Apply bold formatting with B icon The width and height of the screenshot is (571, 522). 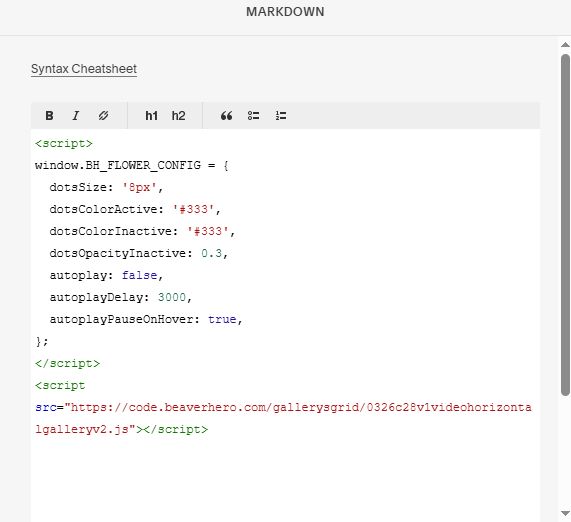tap(50, 116)
